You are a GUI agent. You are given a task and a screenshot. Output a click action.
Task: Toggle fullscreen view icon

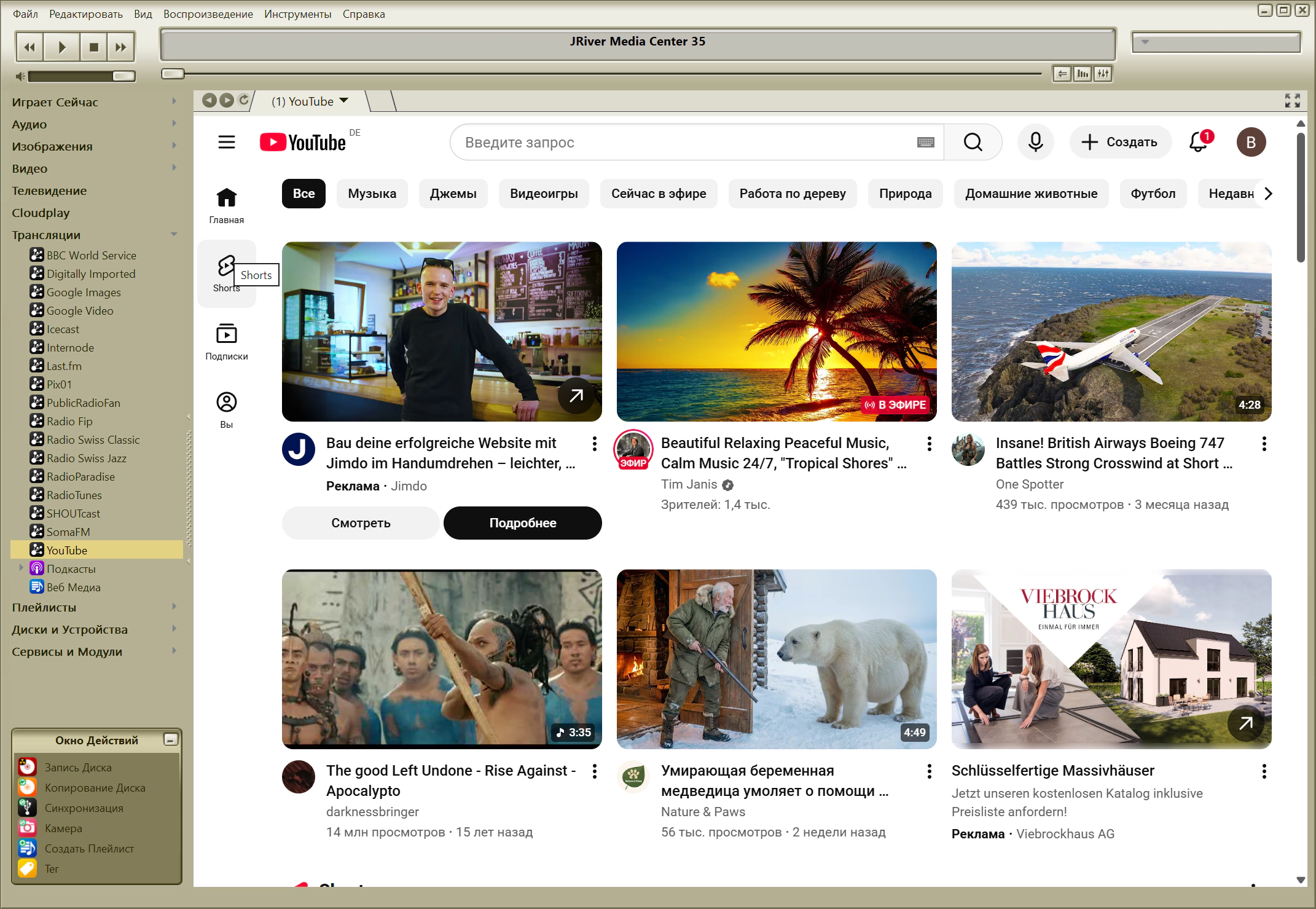1292,101
